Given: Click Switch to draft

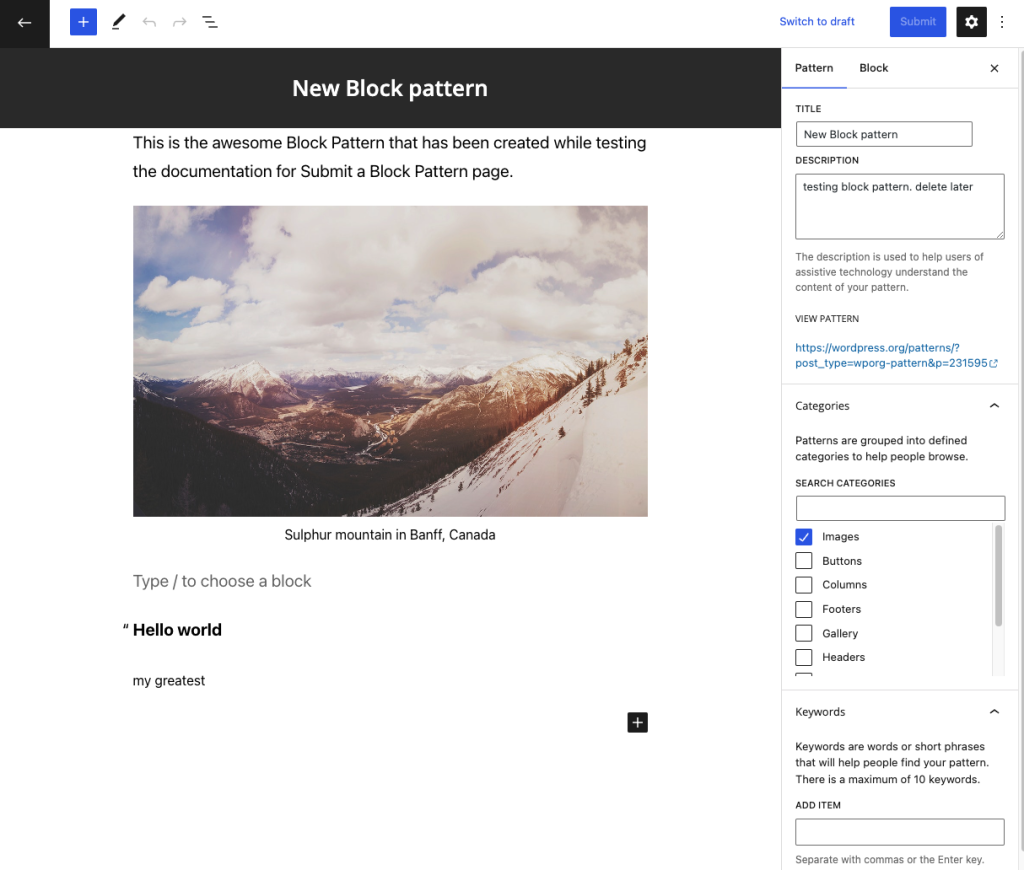Looking at the screenshot, I should pyautogui.click(x=817, y=22).
